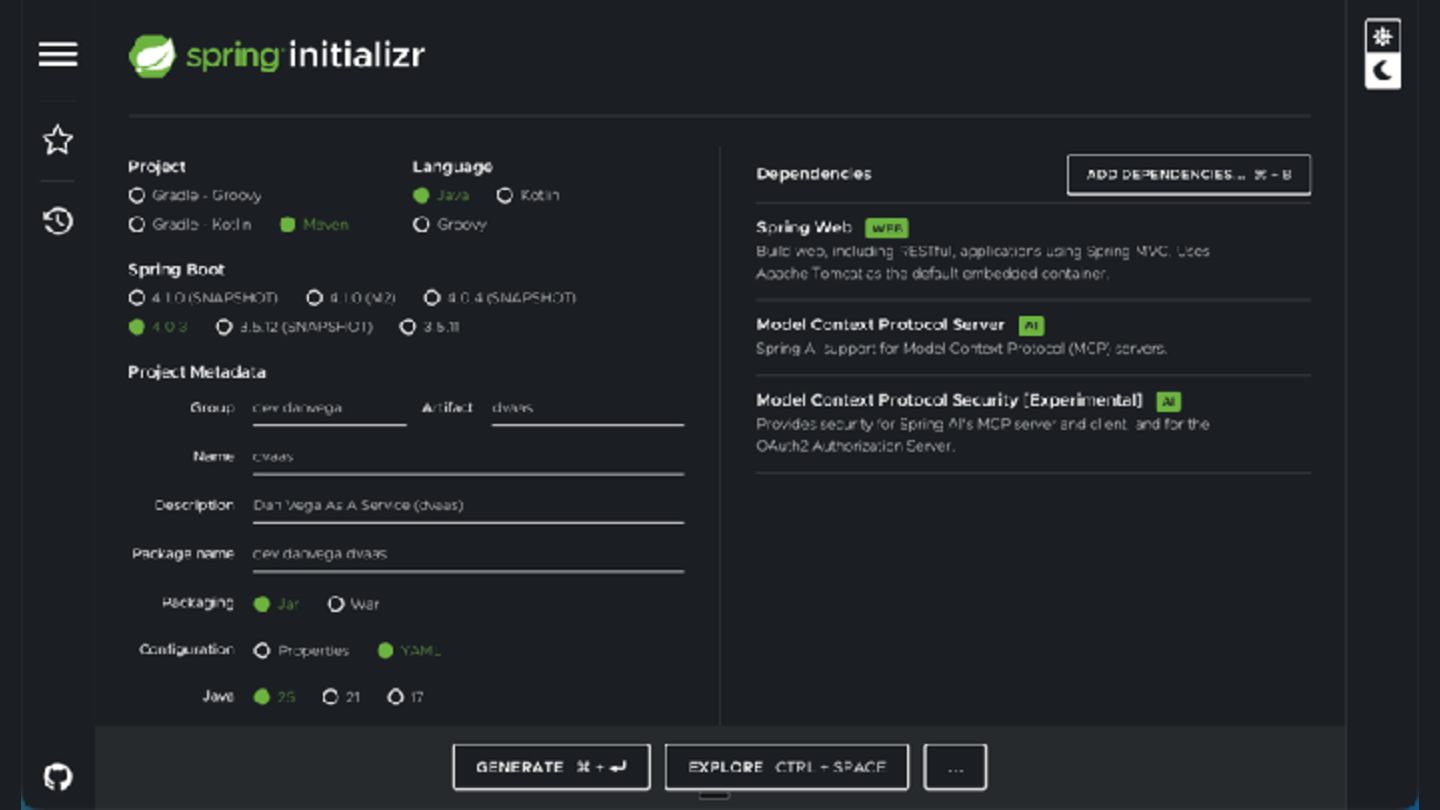This screenshot has width=1440, height=810.
Task: Click the Spring Initializr logo
Action: [277, 55]
